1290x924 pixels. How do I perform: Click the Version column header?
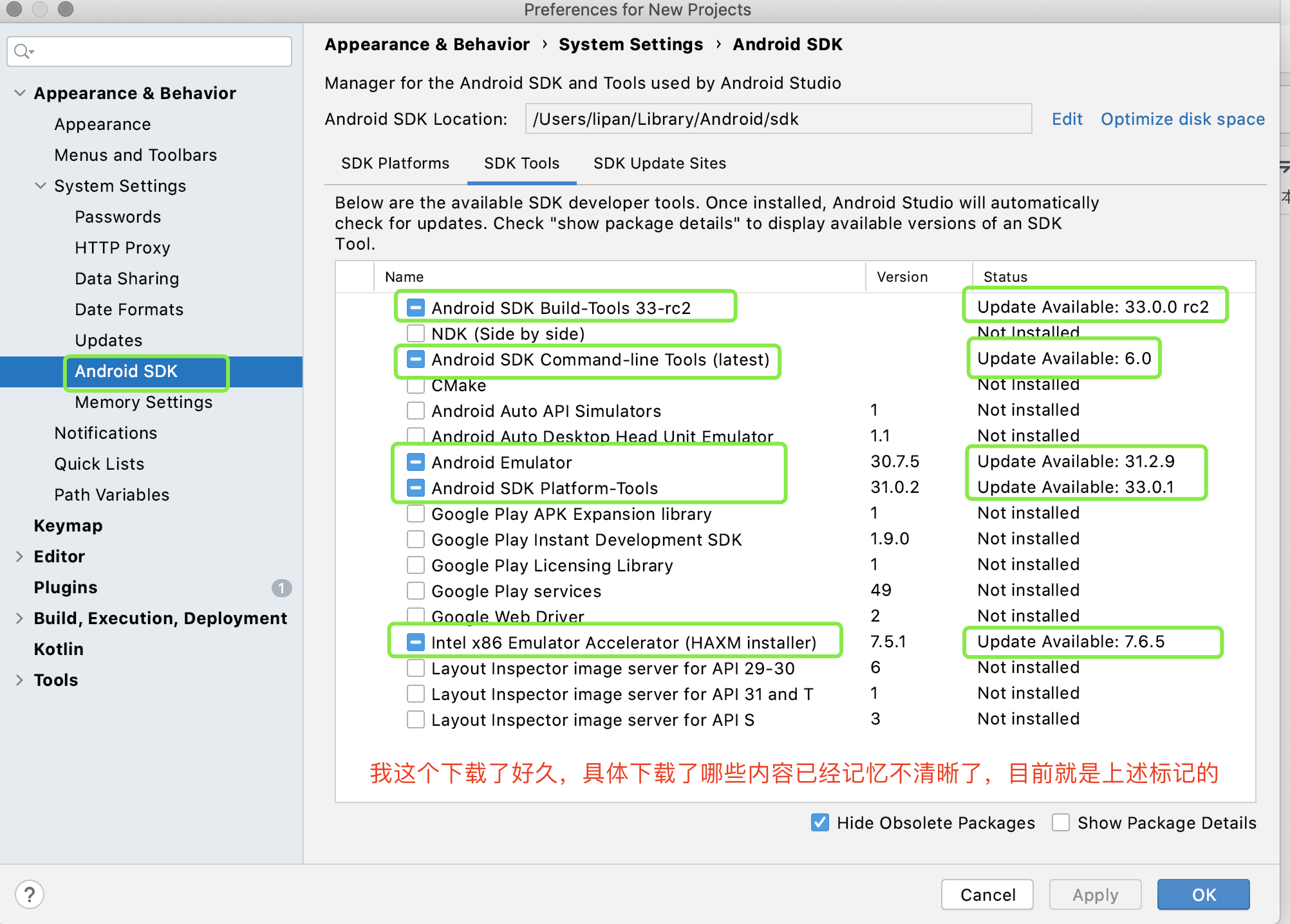902,277
